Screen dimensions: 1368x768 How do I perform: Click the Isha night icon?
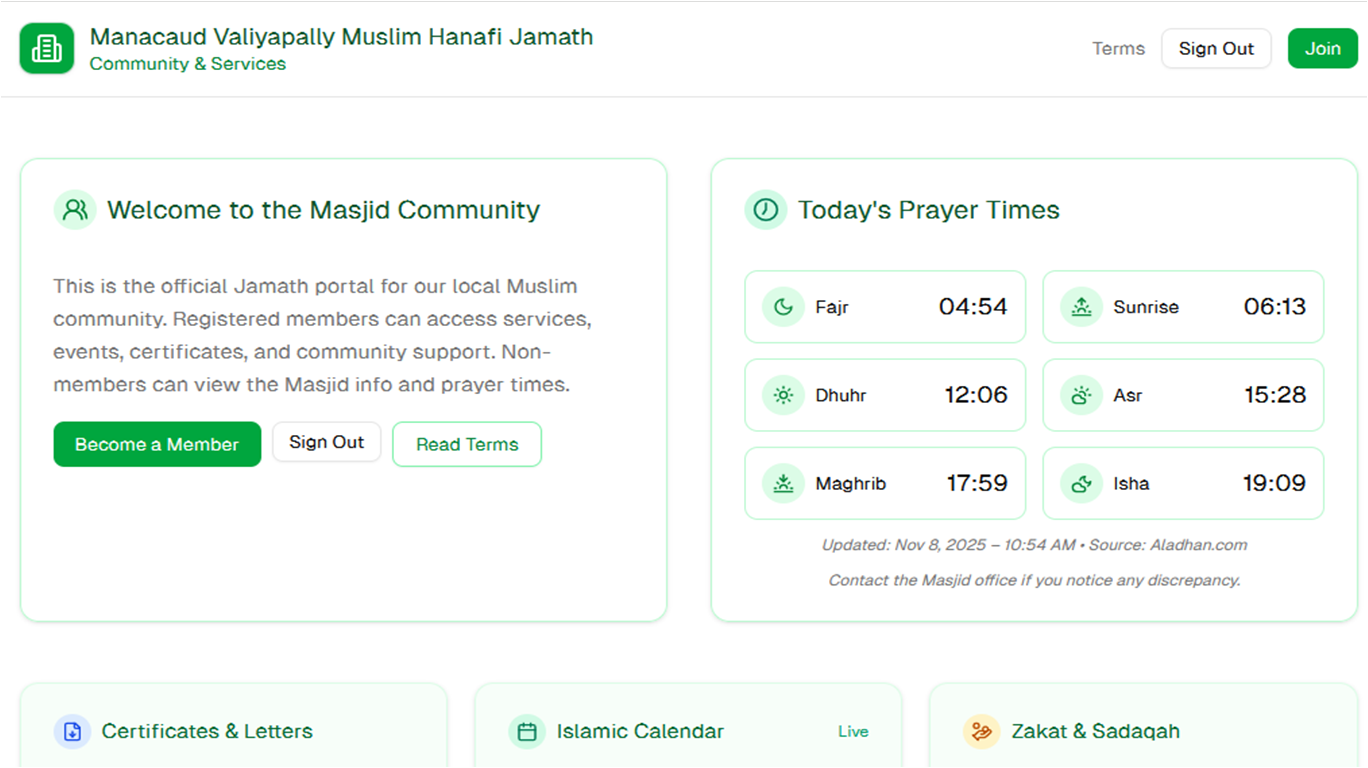coord(1081,483)
